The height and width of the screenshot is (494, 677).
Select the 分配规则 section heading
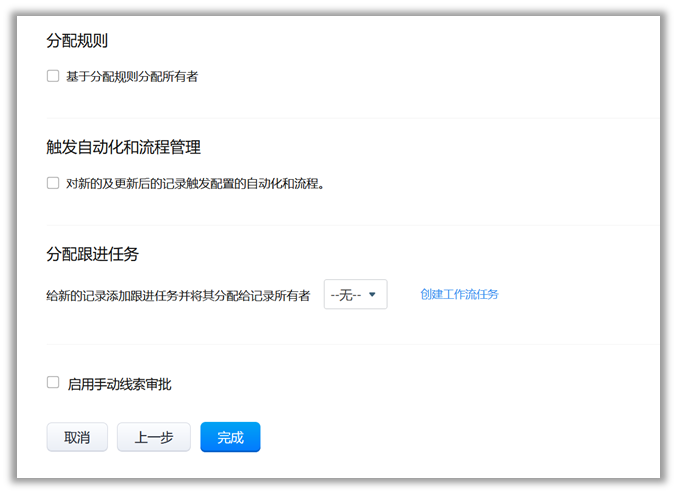coord(77,41)
